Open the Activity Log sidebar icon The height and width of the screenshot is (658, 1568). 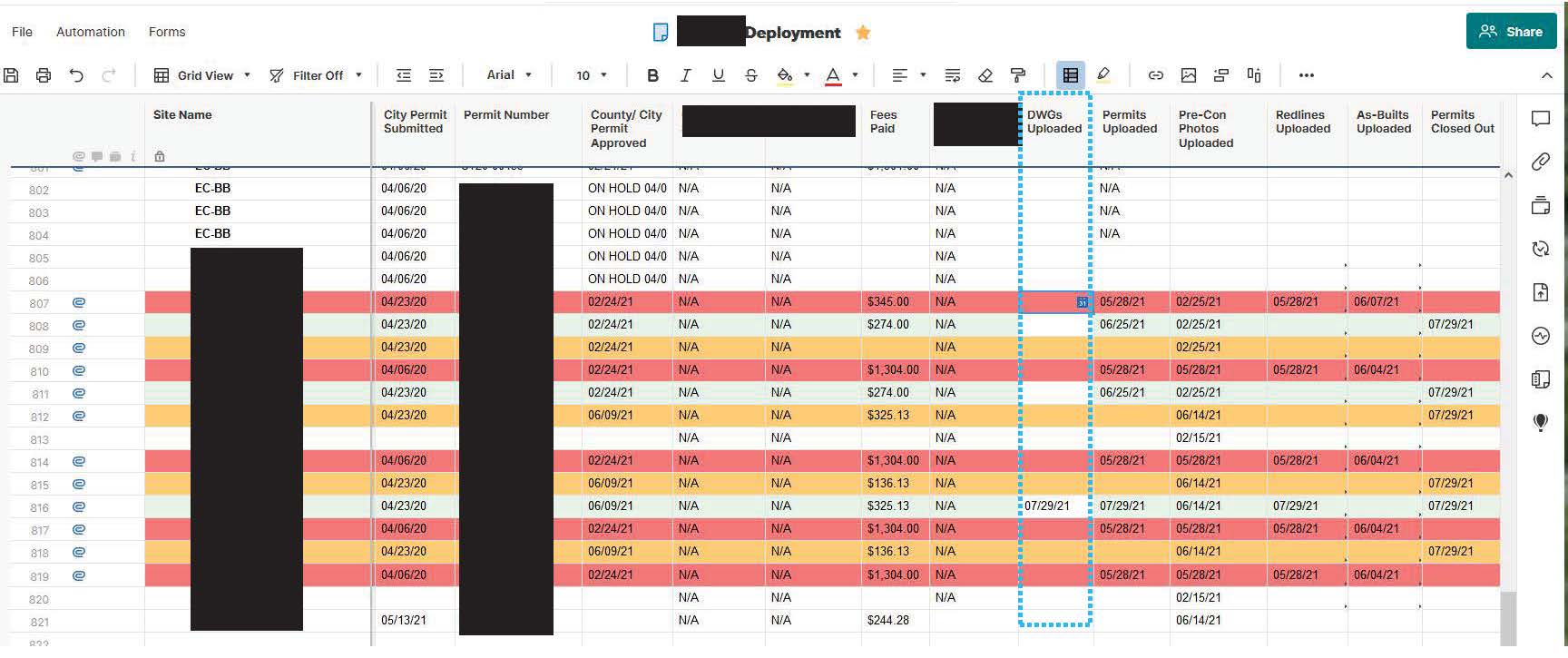click(x=1541, y=336)
